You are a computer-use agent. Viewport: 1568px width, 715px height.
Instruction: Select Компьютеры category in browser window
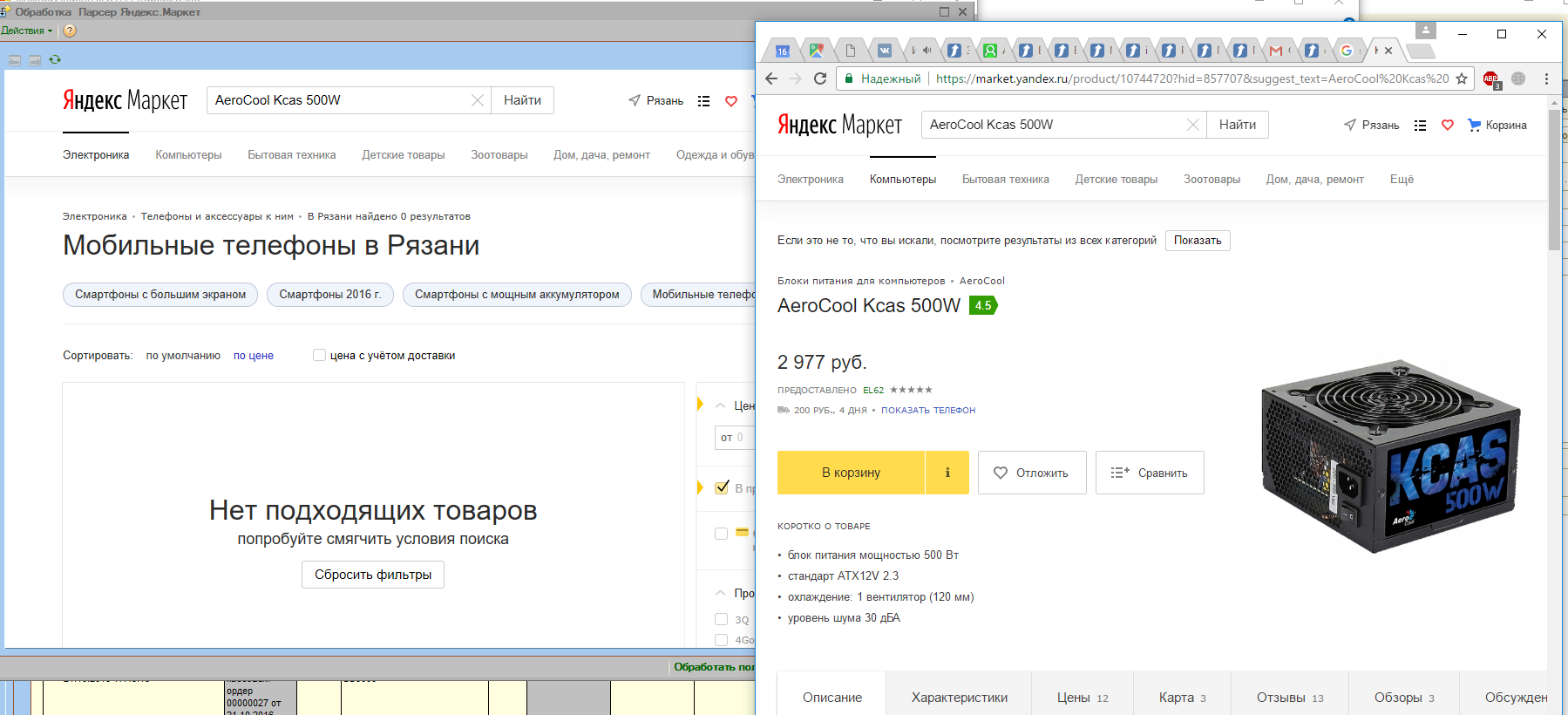[x=903, y=179]
